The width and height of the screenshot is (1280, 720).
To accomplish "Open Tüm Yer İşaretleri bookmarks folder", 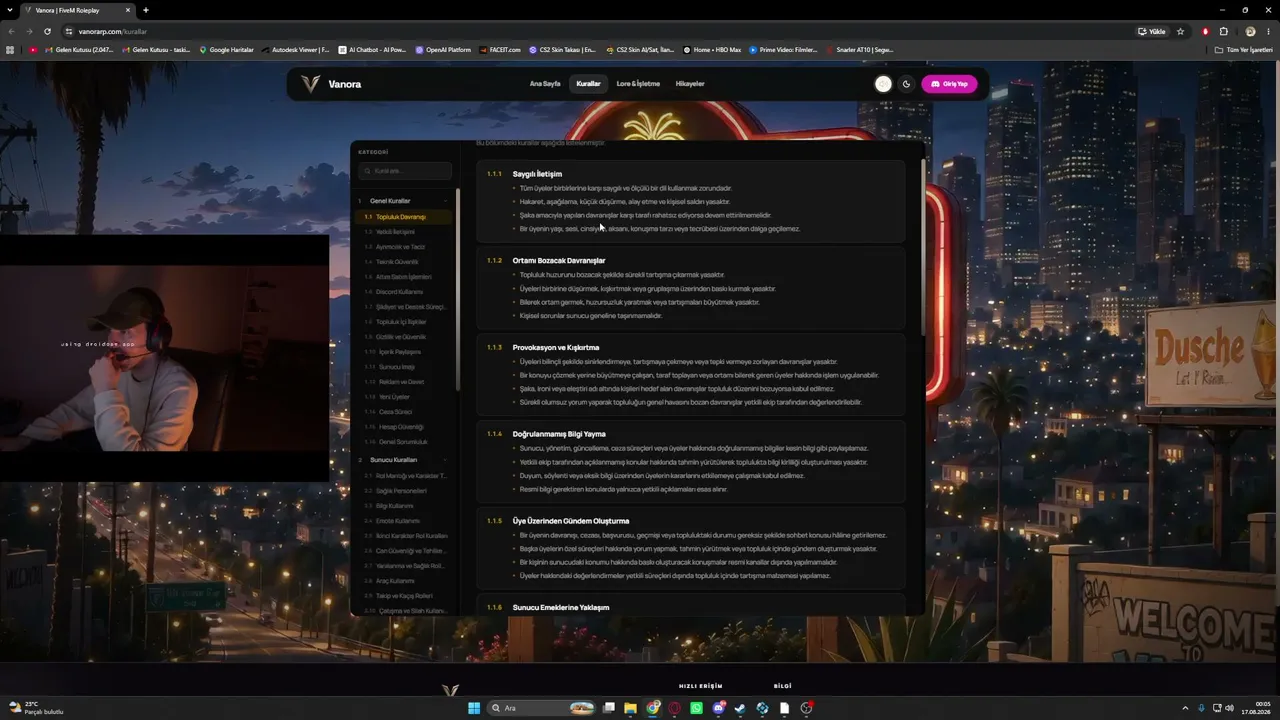I will [1243, 50].
